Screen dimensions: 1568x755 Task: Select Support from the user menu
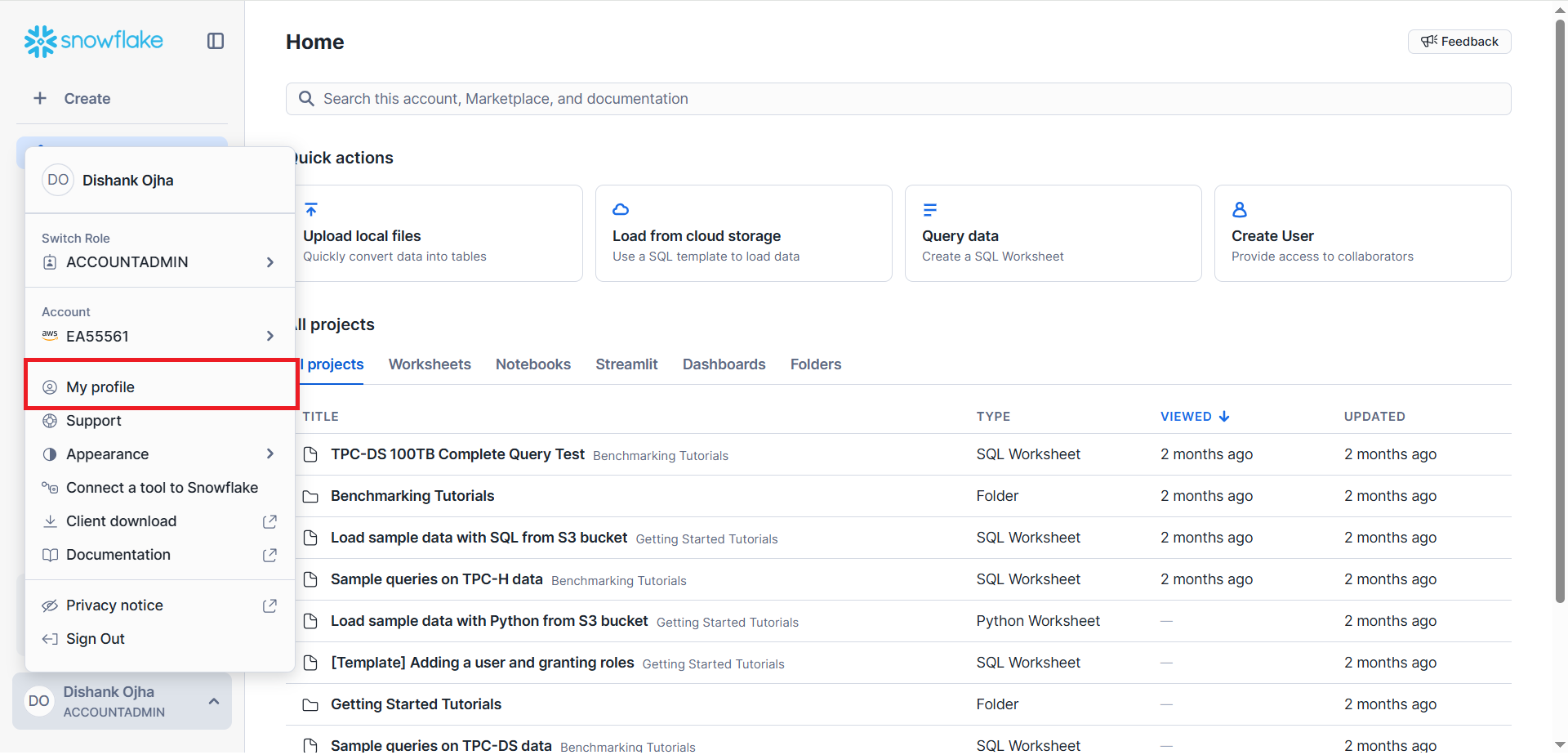(x=160, y=421)
